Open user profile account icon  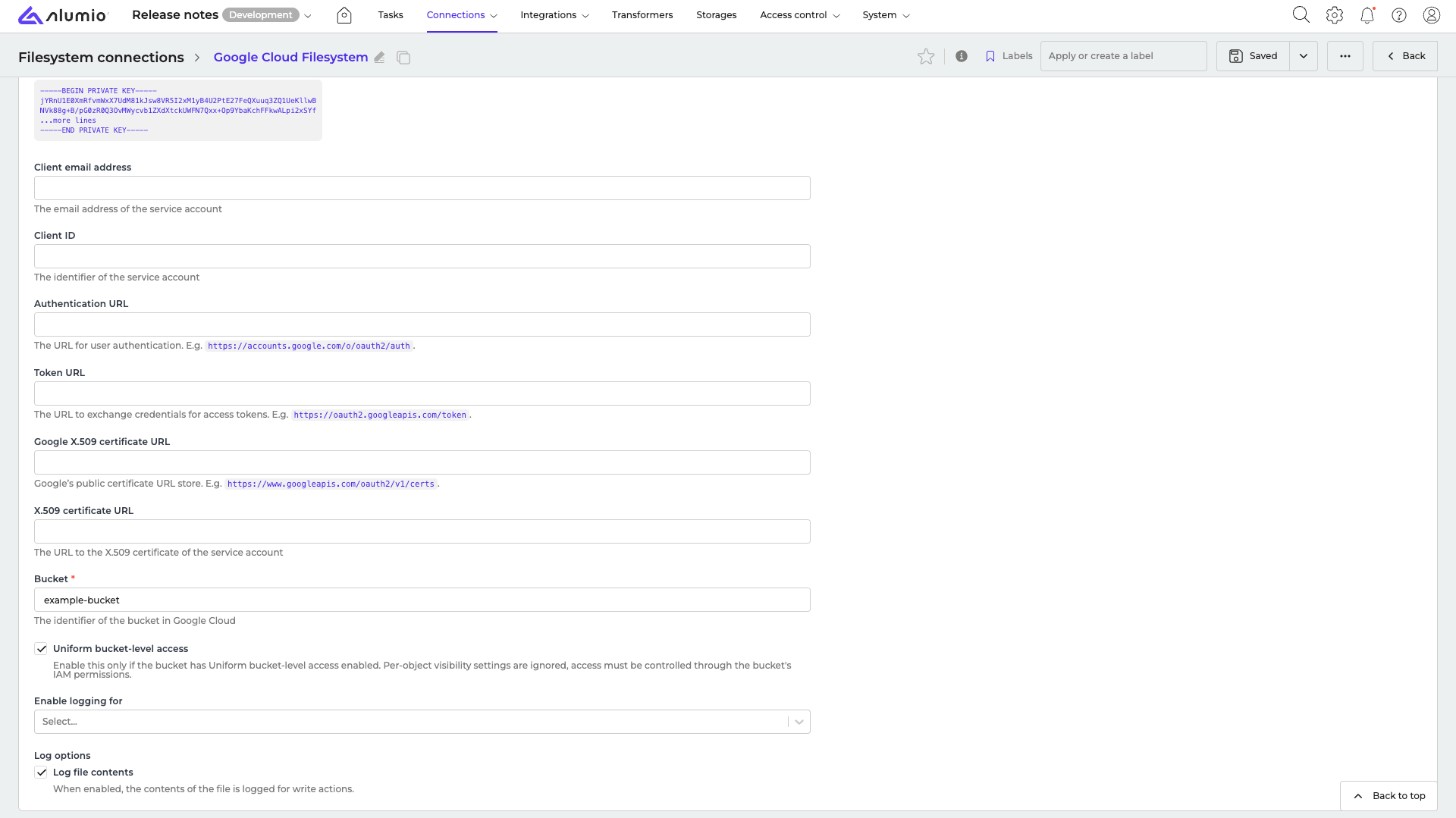(x=1432, y=15)
